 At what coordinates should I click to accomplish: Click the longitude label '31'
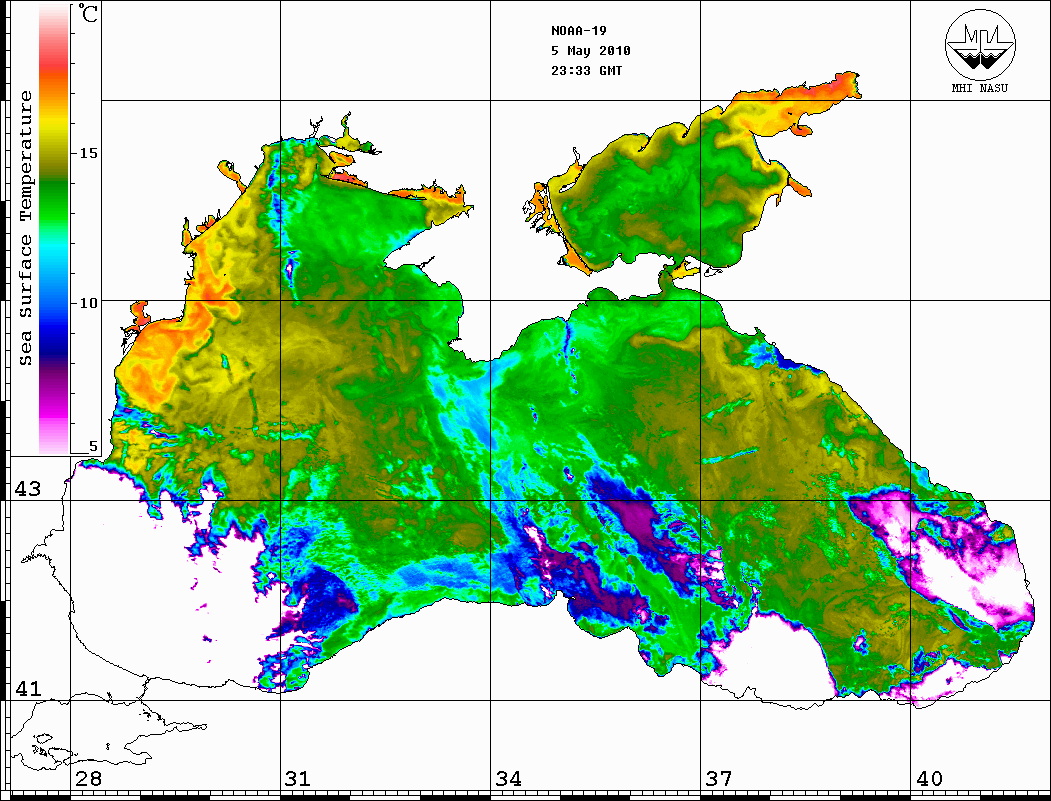(298, 779)
